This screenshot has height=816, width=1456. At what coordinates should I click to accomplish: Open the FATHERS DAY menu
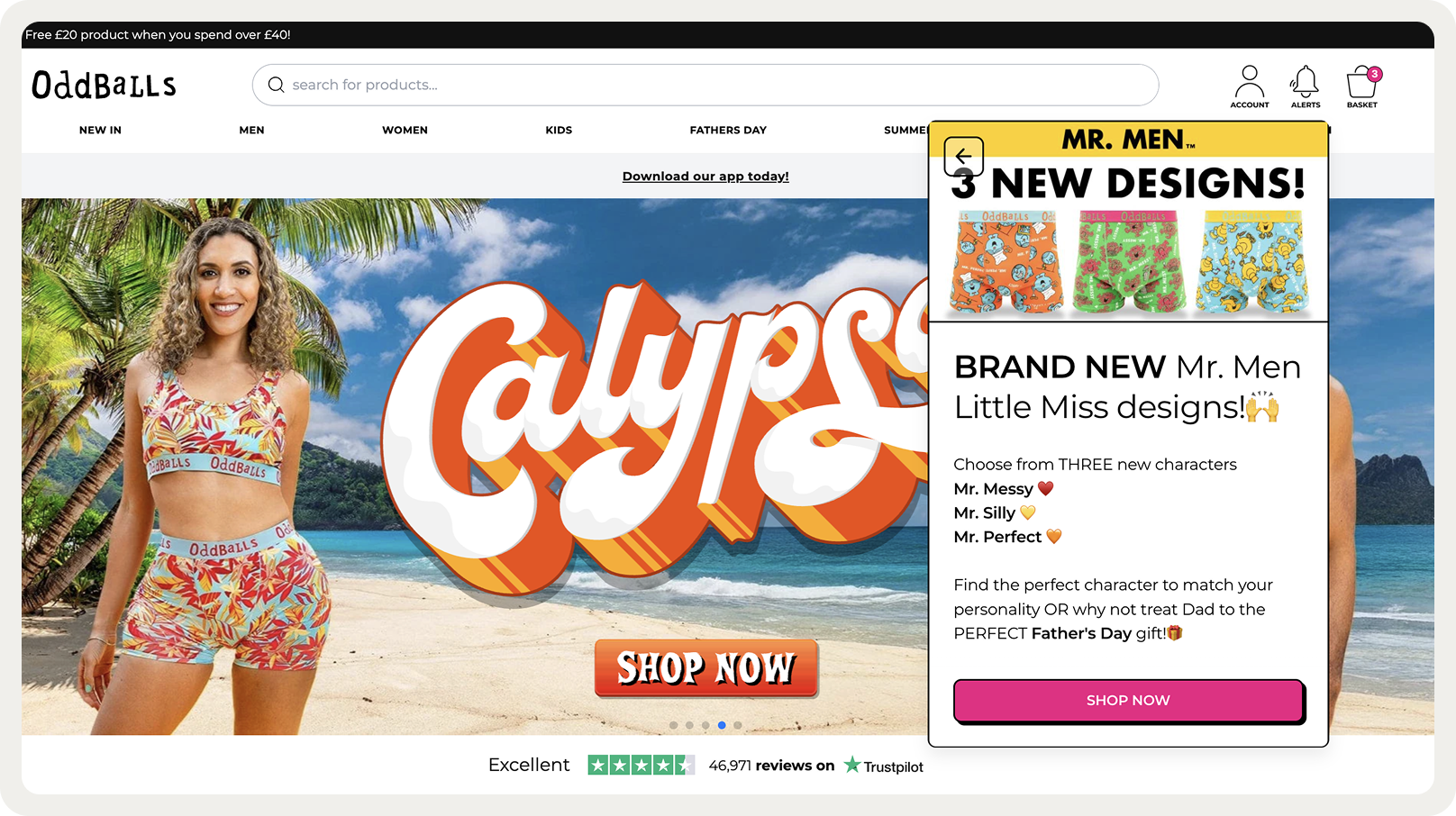(728, 130)
